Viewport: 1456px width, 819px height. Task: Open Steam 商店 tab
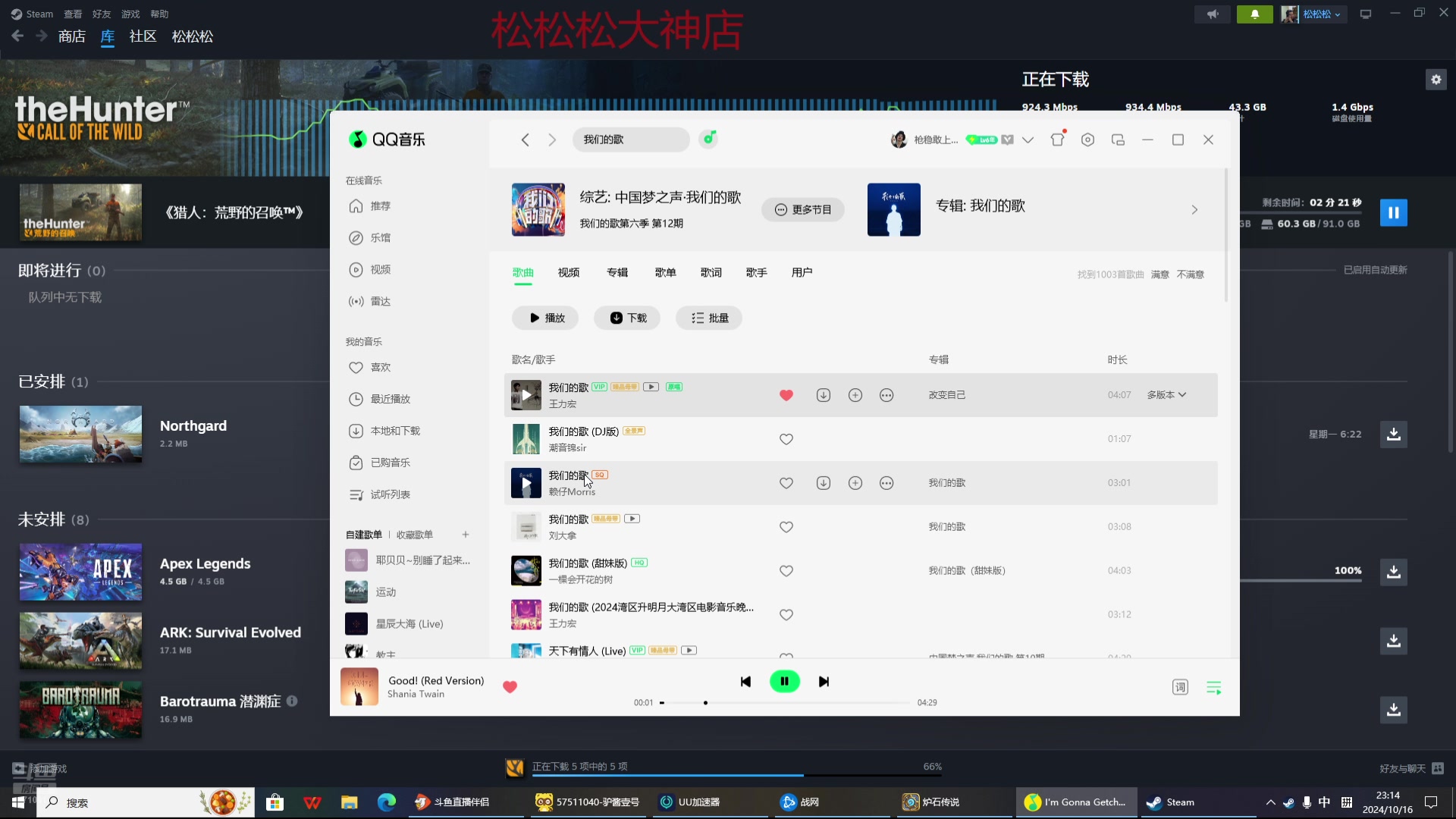pyautogui.click(x=72, y=36)
